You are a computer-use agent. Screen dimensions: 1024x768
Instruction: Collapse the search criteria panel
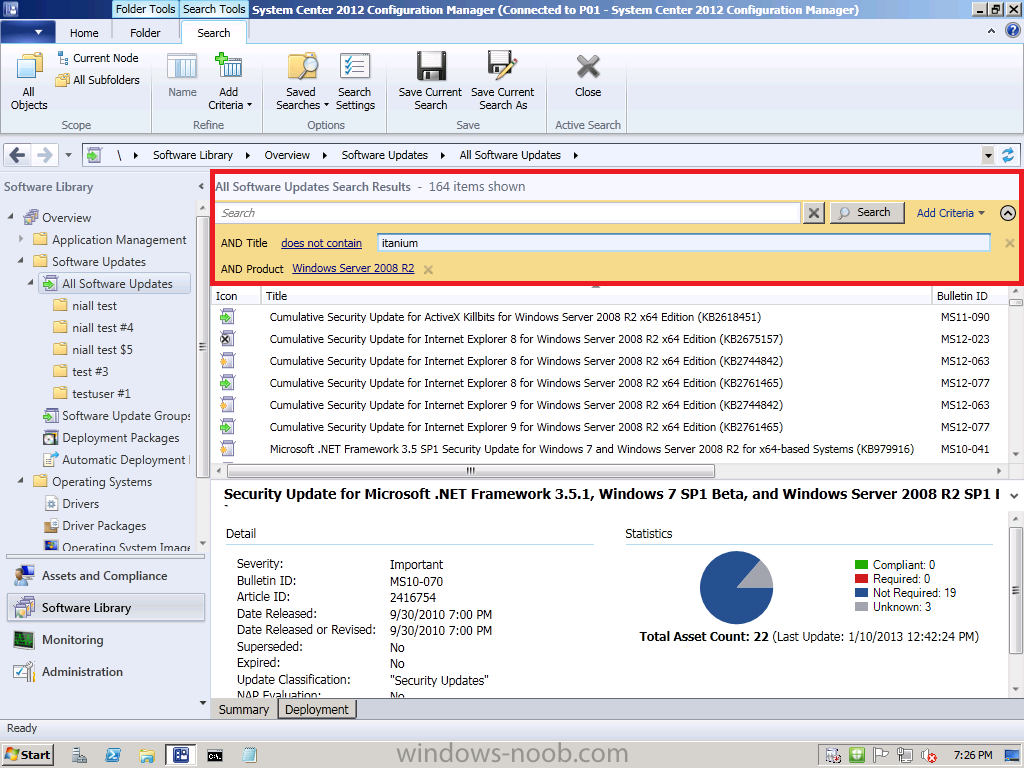1008,213
